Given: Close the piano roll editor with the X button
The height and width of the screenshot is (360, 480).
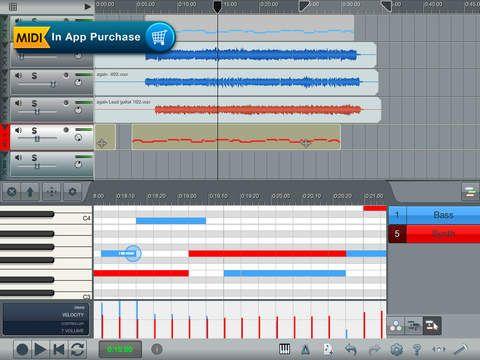Looking at the screenshot, I should click(x=12, y=192).
